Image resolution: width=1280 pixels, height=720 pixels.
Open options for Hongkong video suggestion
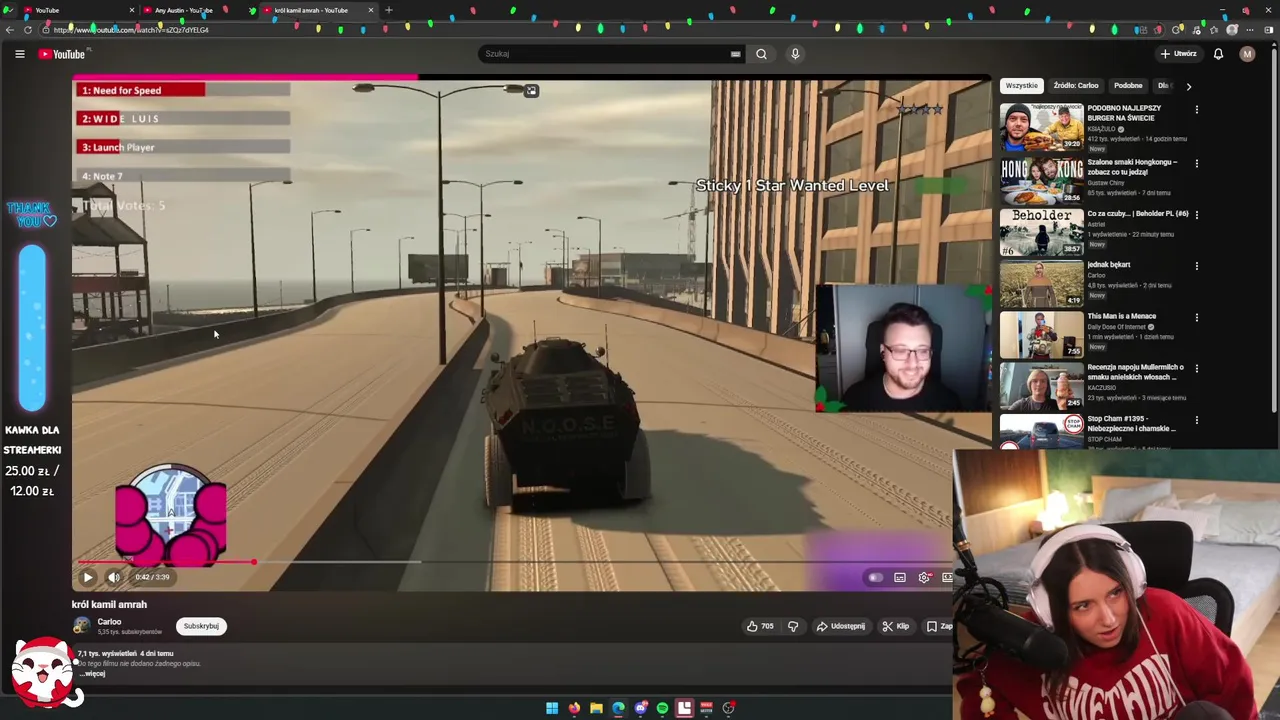(1197, 163)
